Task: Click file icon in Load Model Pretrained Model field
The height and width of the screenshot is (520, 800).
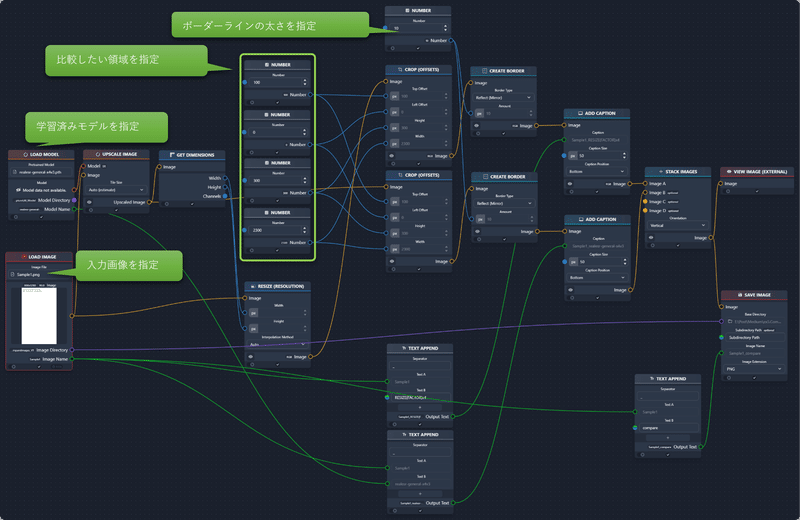Action: 14,172
